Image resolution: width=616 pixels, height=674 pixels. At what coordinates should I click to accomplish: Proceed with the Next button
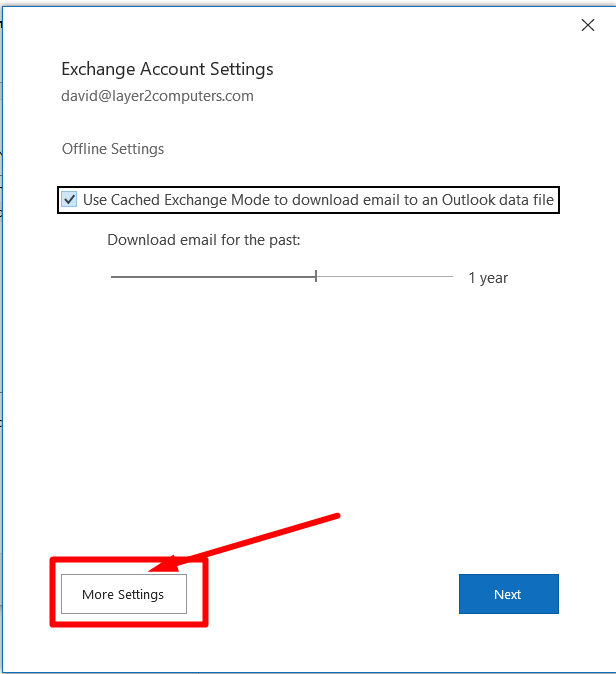(509, 594)
